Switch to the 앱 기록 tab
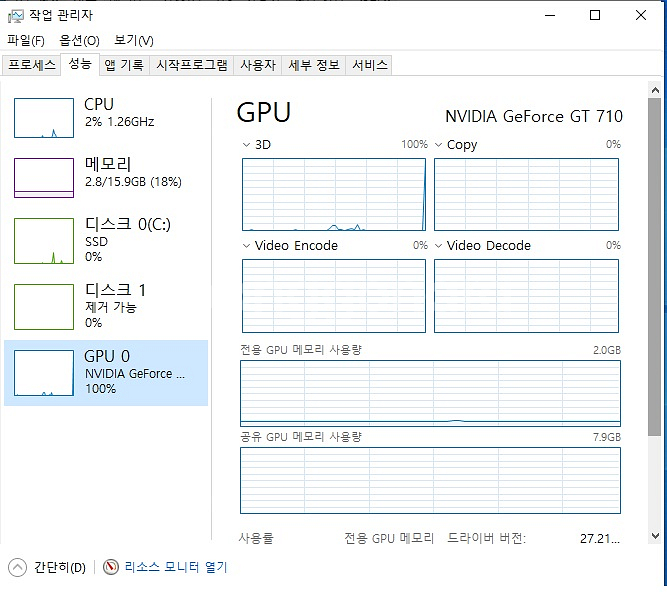This screenshot has width=667, height=592. 124,65
